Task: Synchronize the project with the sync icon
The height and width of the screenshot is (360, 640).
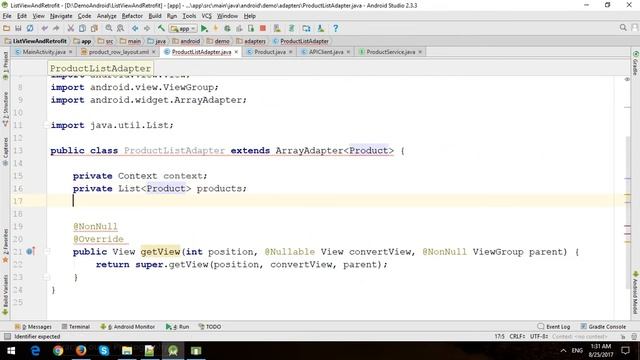Action: click(30, 28)
